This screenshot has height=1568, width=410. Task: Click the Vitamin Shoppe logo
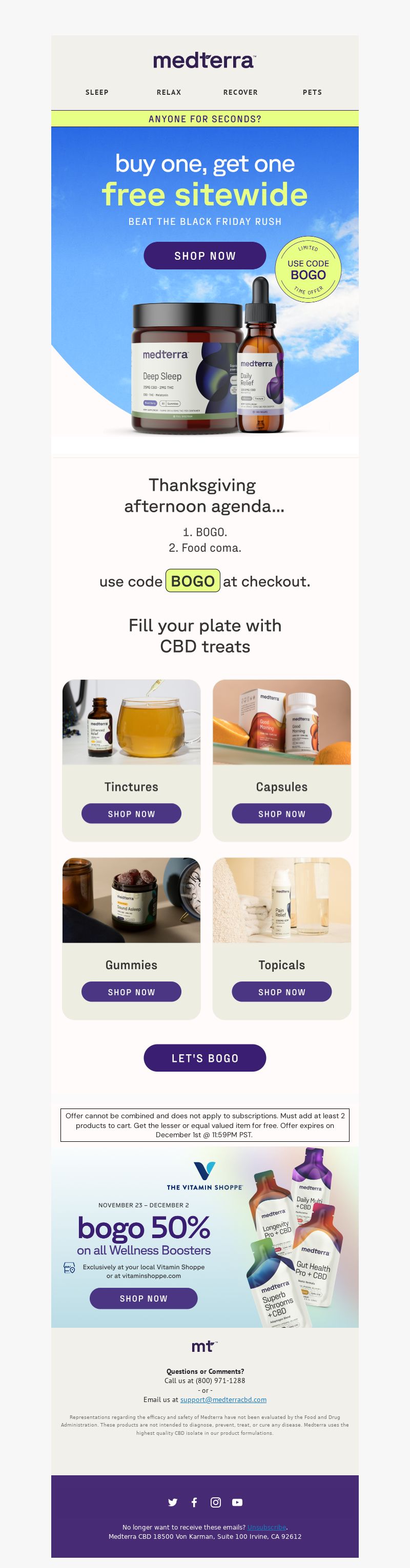coord(204,1176)
